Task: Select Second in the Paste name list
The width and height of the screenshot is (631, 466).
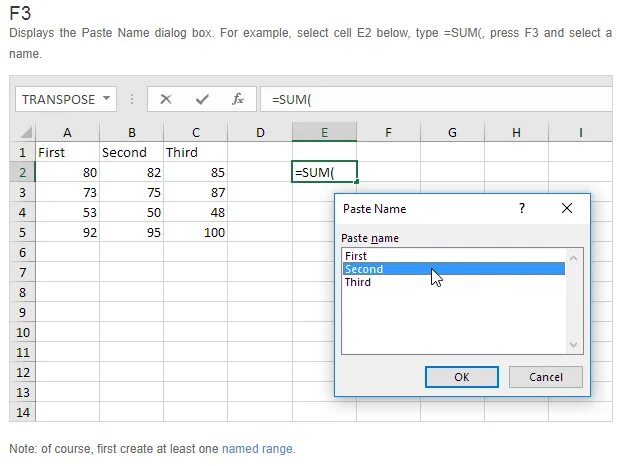Action: coord(364,269)
